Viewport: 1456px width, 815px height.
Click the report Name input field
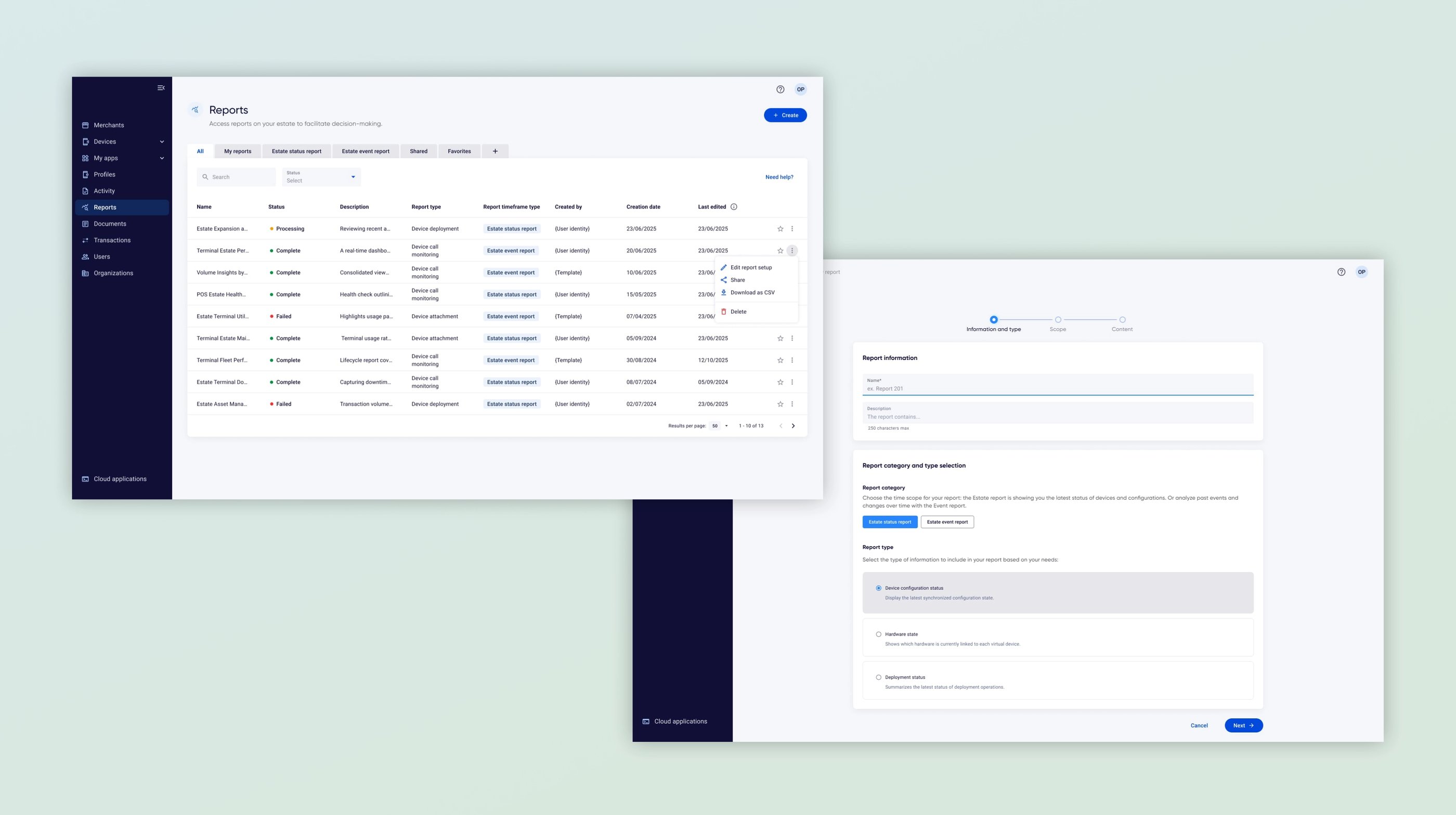click(1057, 387)
